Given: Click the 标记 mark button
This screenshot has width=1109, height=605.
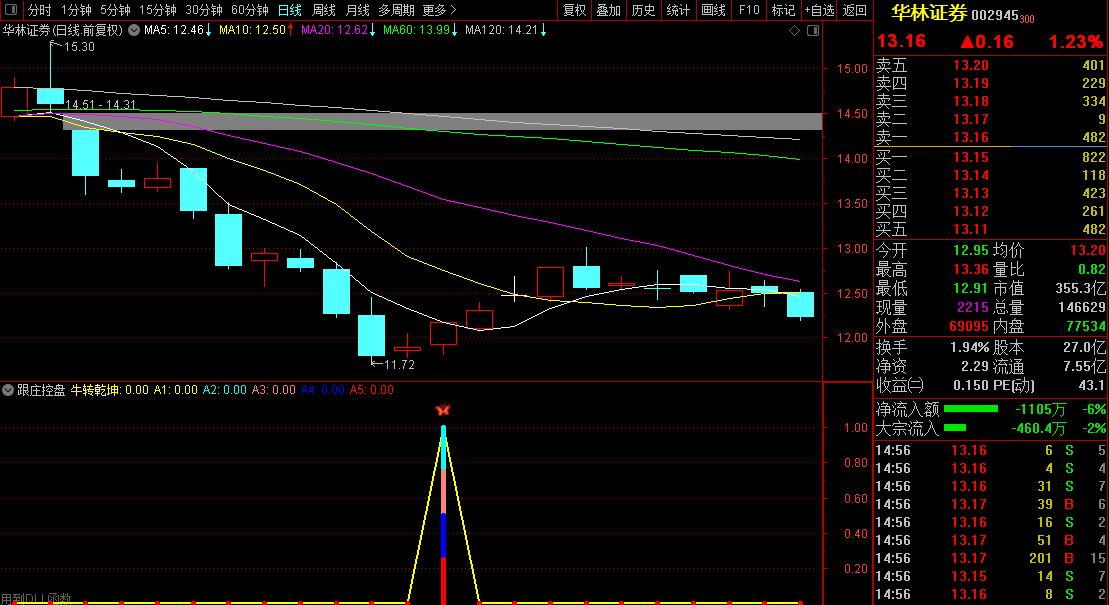Looking at the screenshot, I should tap(783, 10).
